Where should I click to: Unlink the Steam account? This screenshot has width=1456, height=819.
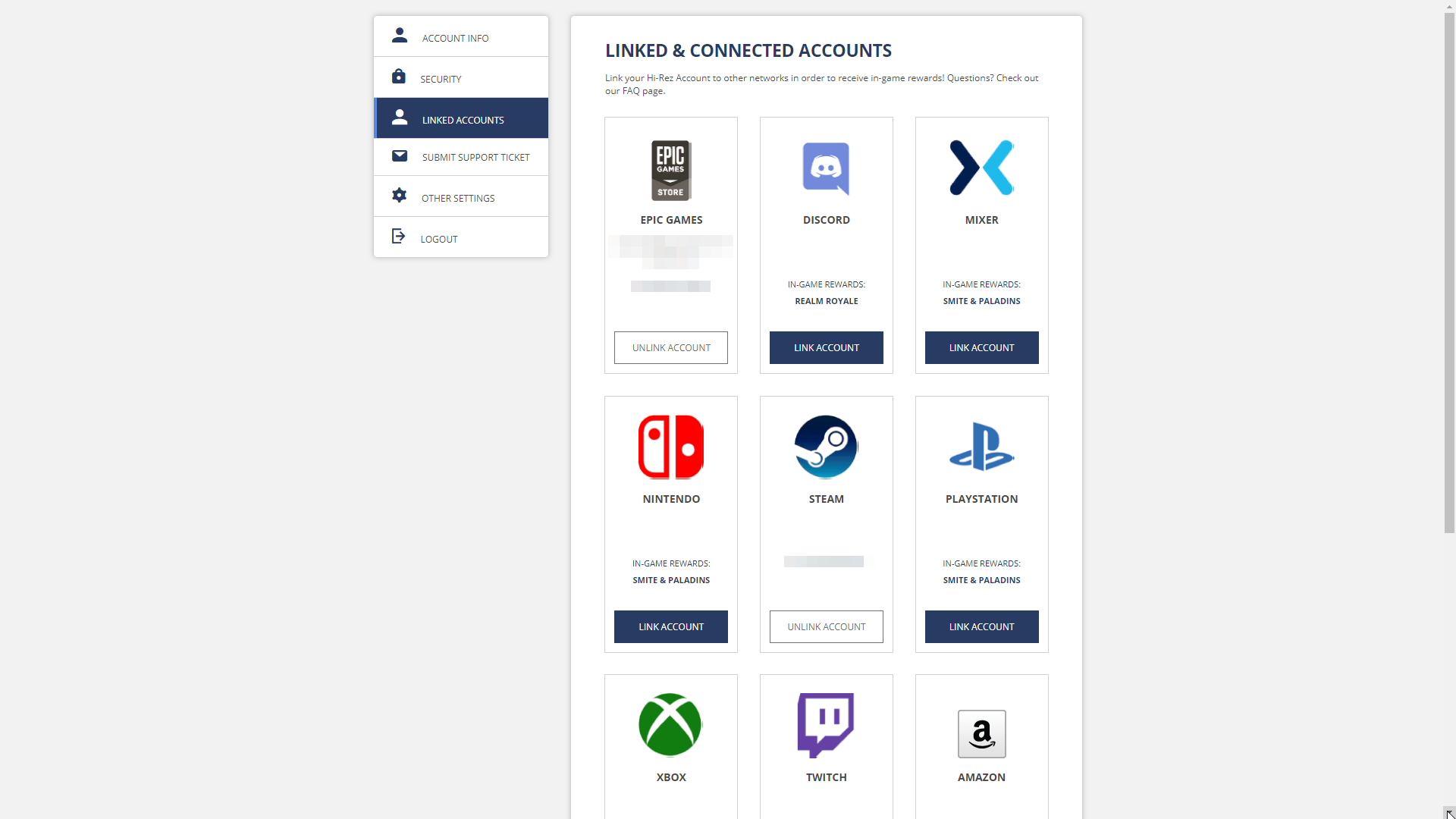pos(827,626)
